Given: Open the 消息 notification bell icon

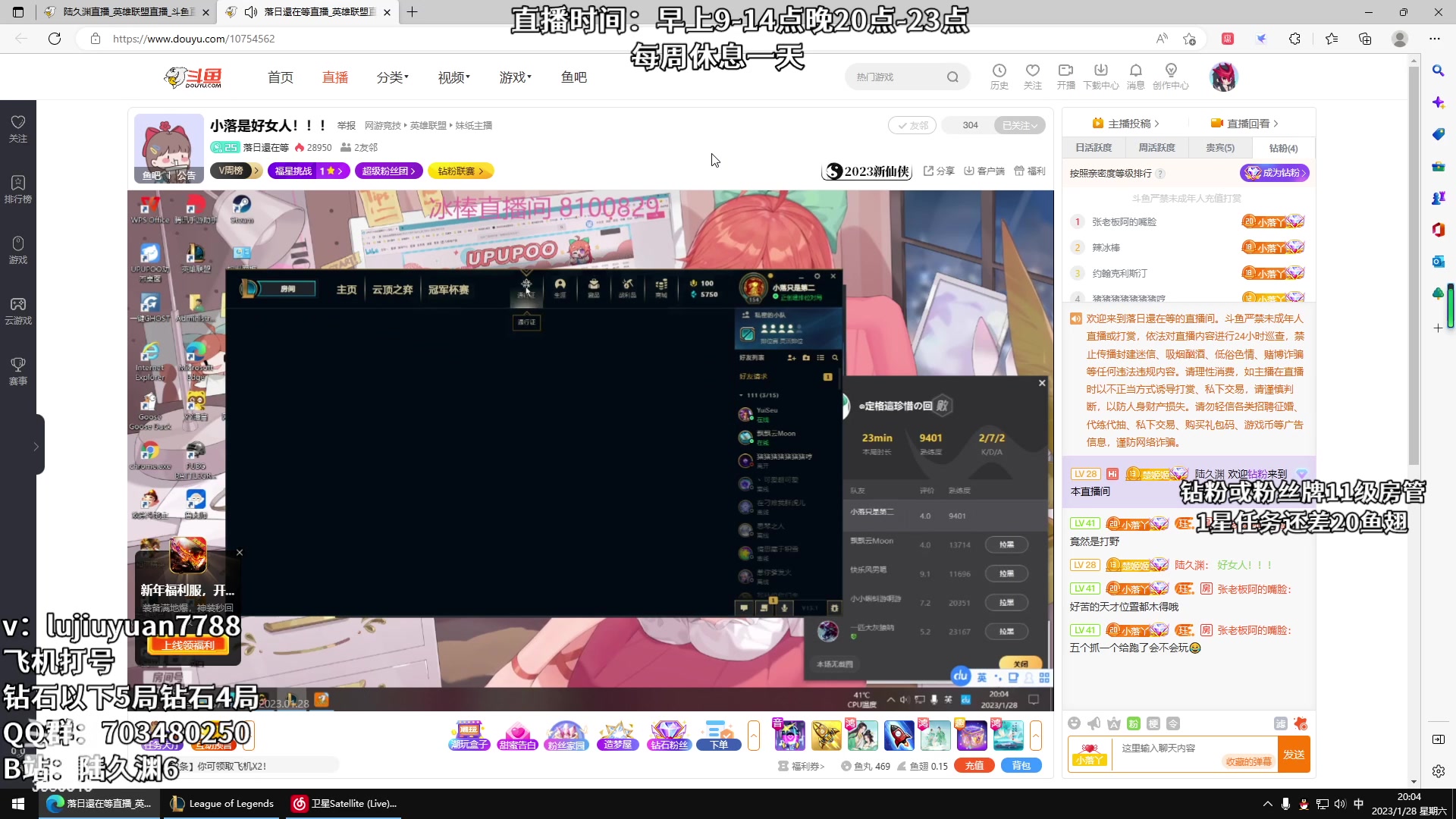Looking at the screenshot, I should 1135,77.
